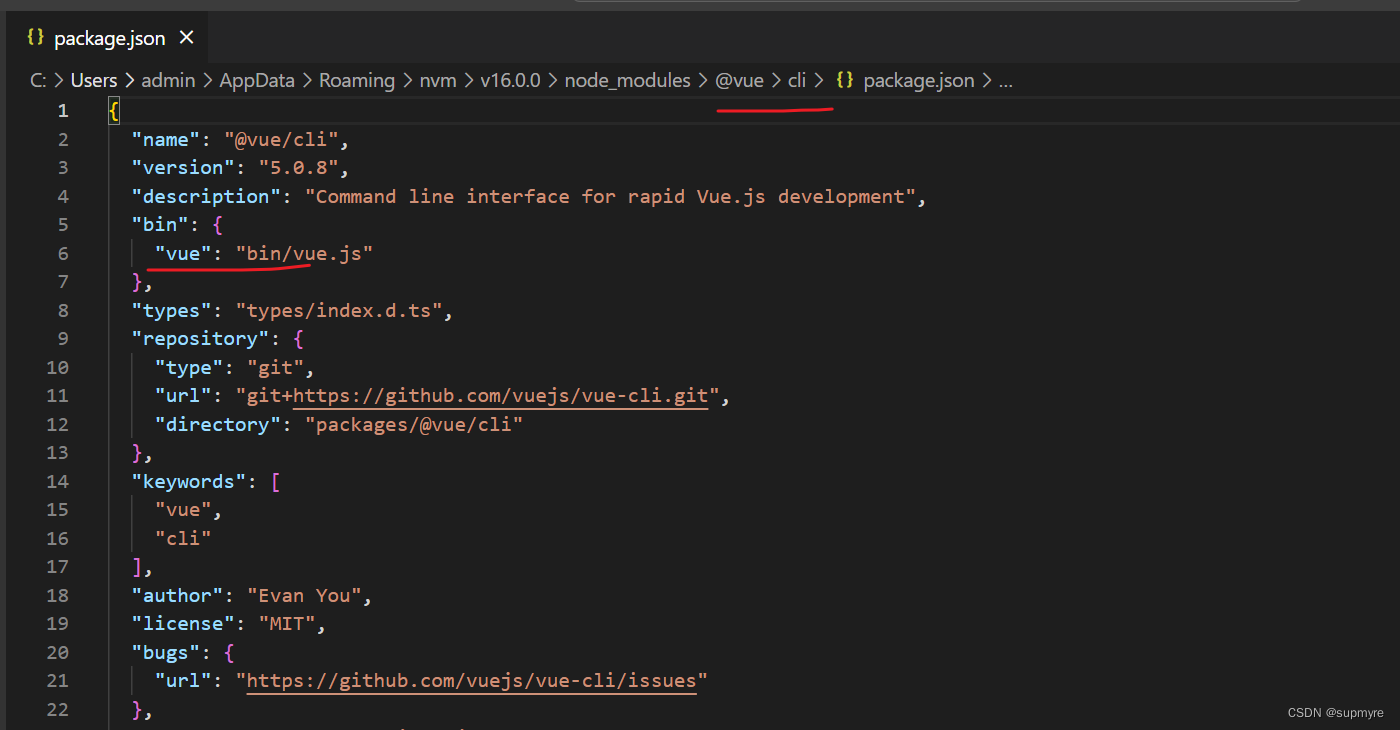Open the cli breadcrumb segment

pos(797,81)
